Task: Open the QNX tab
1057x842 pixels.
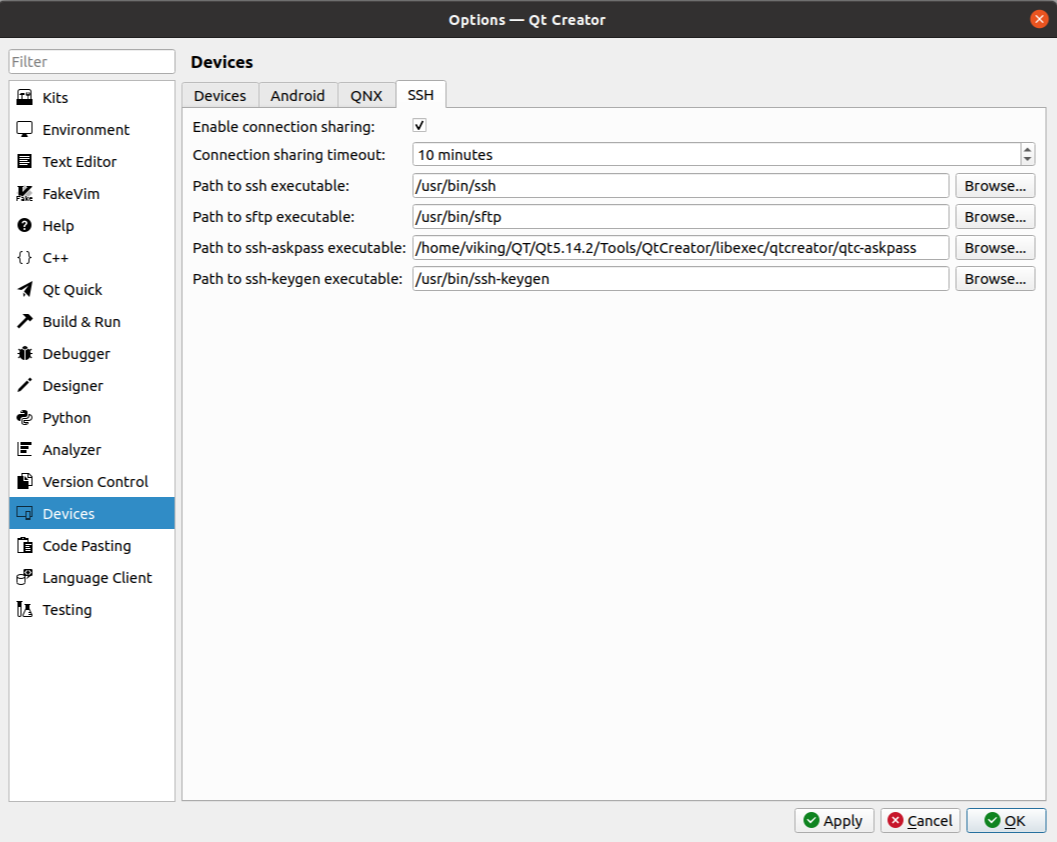Action: [x=366, y=96]
